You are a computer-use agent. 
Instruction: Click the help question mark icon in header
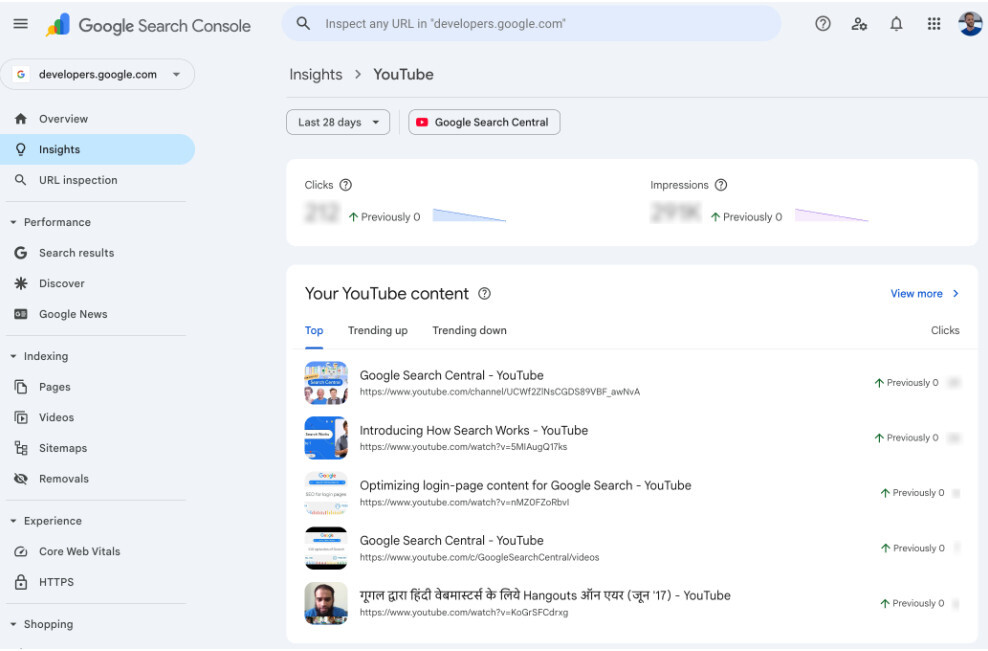[823, 24]
